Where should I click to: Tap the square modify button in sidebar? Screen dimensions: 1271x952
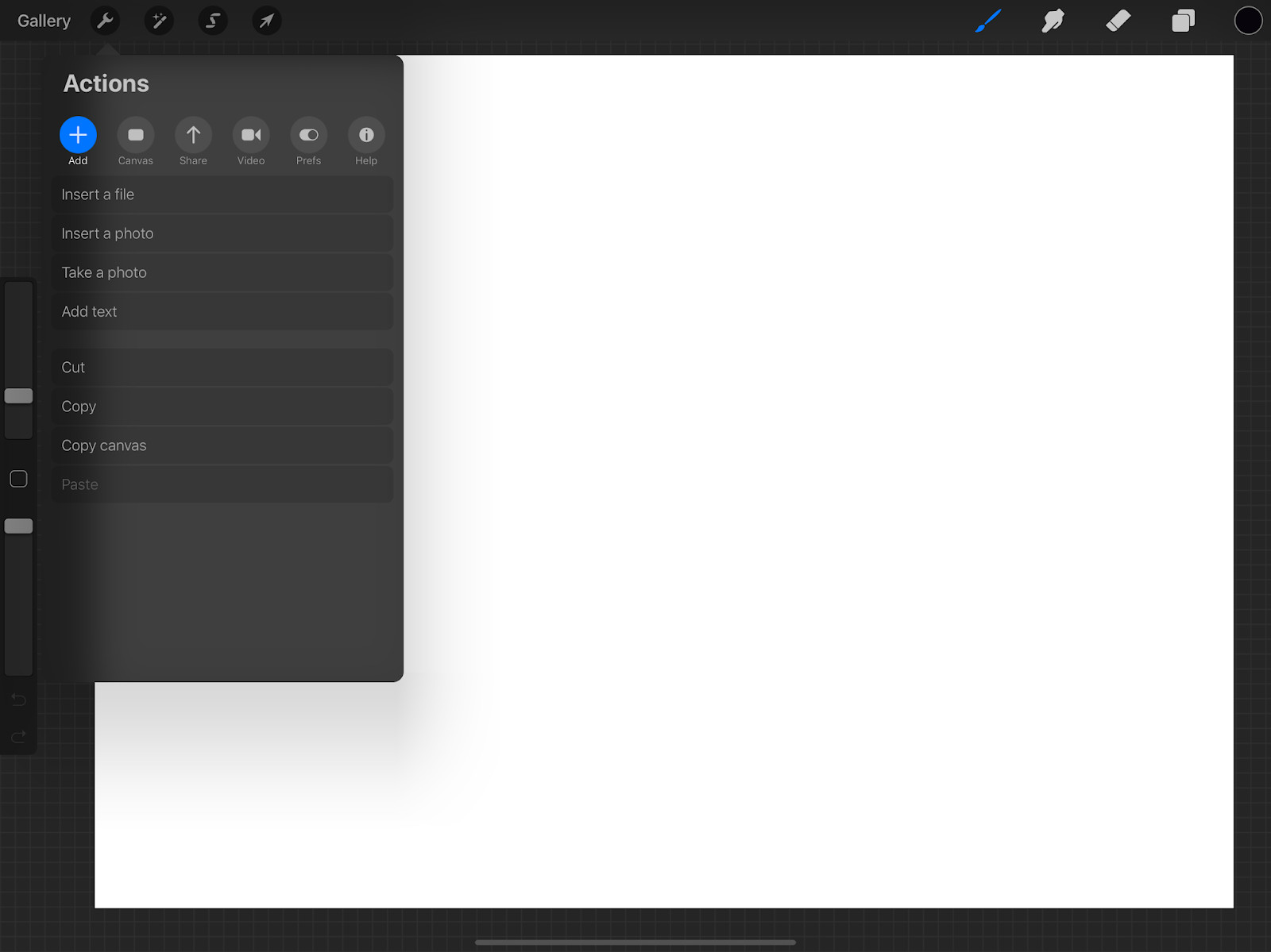[x=18, y=479]
